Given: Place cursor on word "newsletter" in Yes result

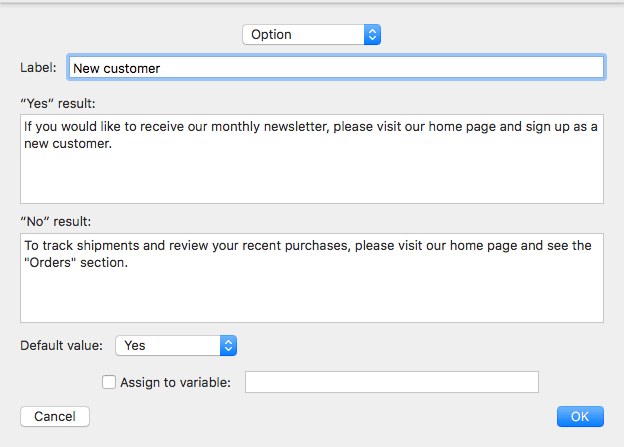Looking at the screenshot, I should (x=295, y=127).
